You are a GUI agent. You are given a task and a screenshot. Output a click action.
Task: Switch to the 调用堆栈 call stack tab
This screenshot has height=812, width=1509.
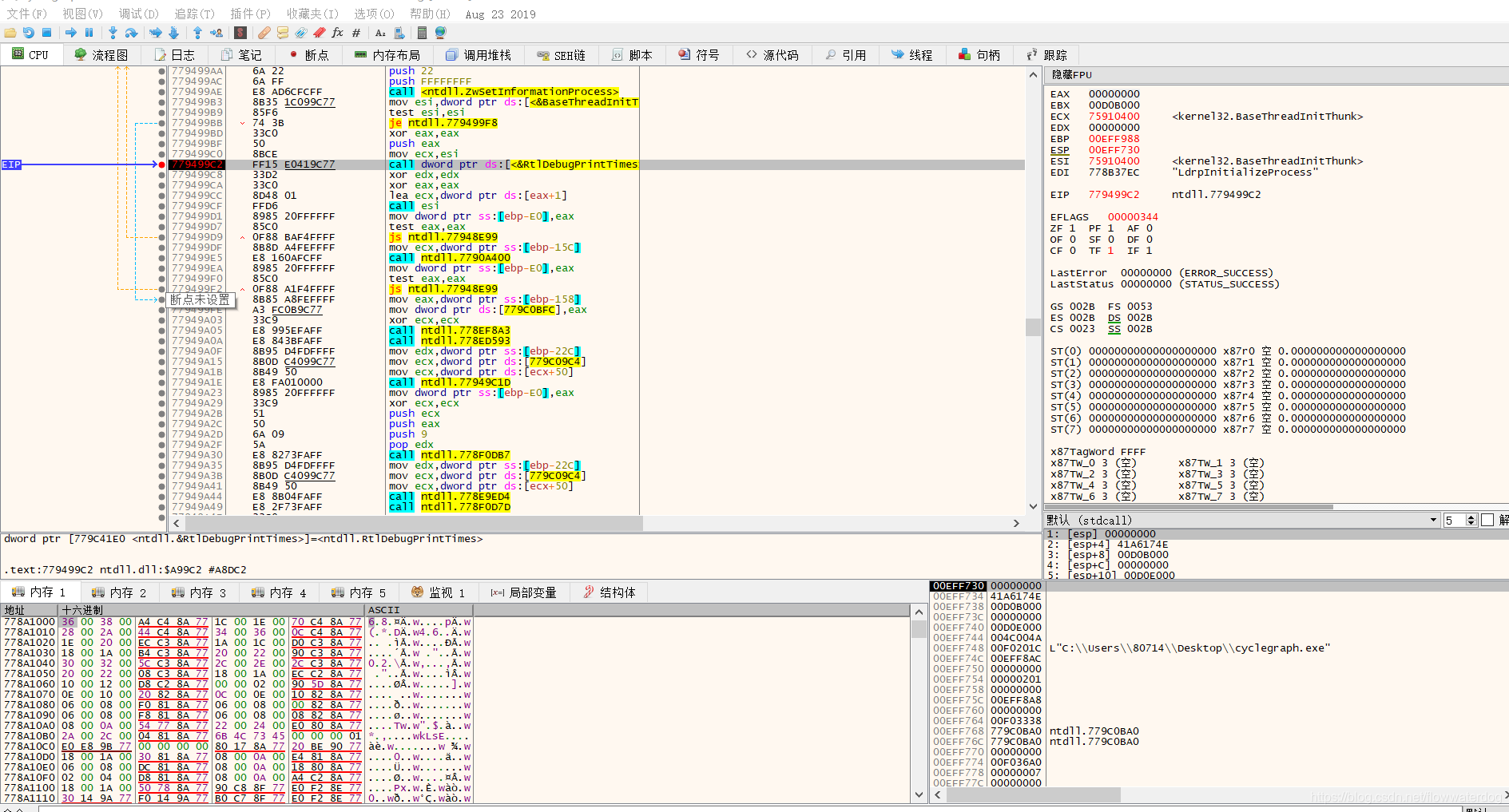[x=478, y=54]
